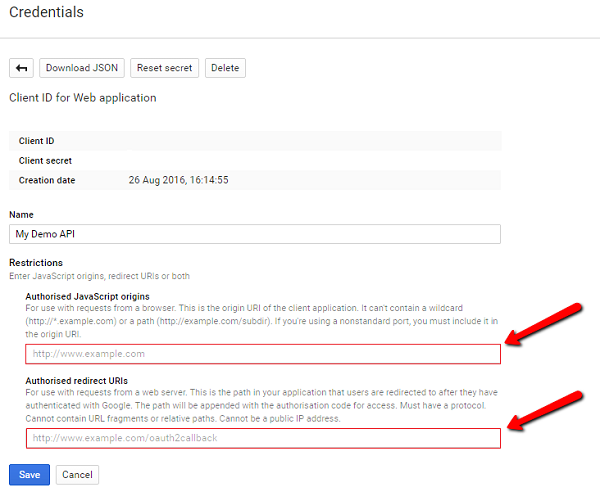Click the back arrow button
This screenshot has width=600, height=492.
click(x=21, y=68)
